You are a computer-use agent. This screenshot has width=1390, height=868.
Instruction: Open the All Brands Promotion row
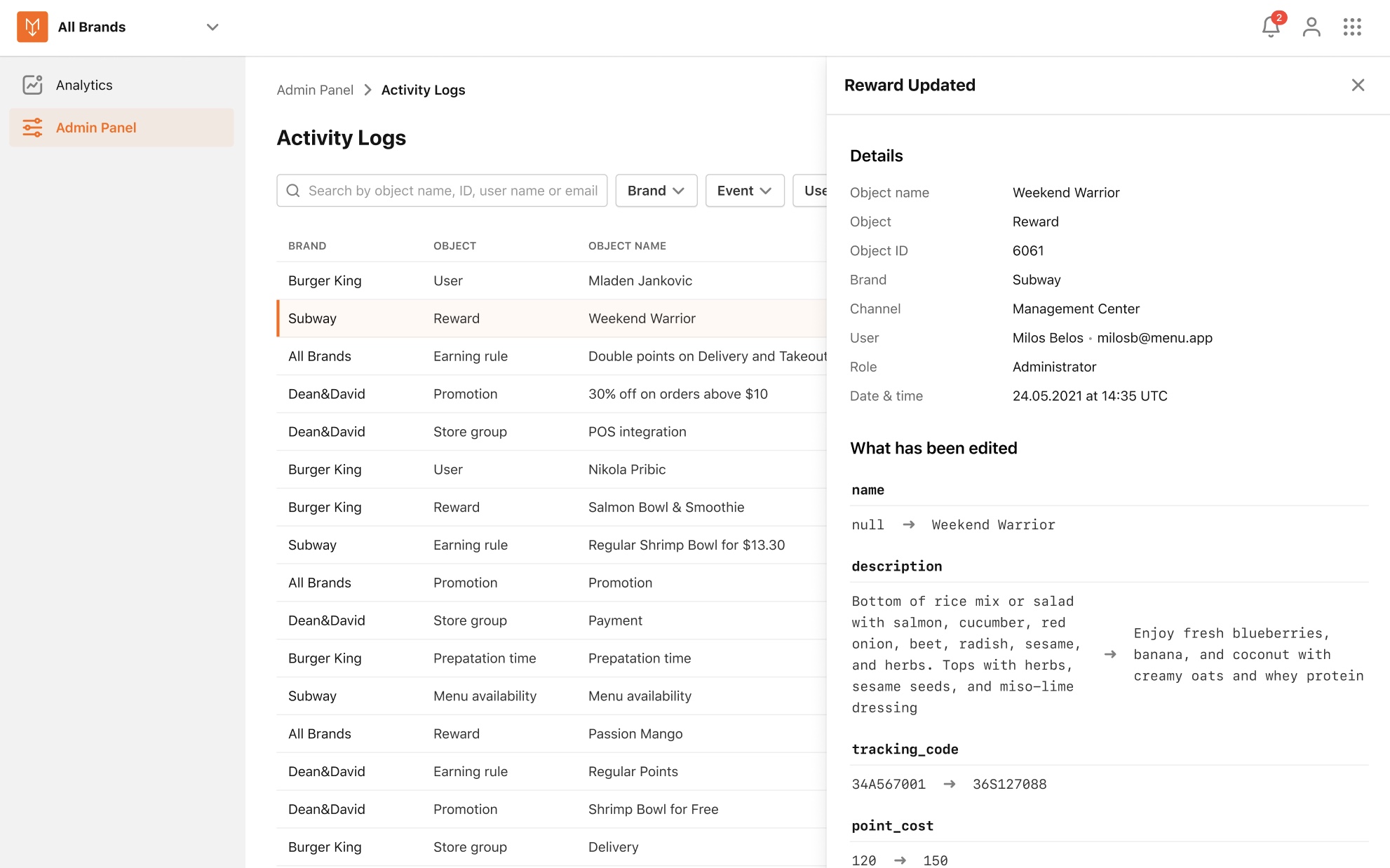tap(551, 583)
